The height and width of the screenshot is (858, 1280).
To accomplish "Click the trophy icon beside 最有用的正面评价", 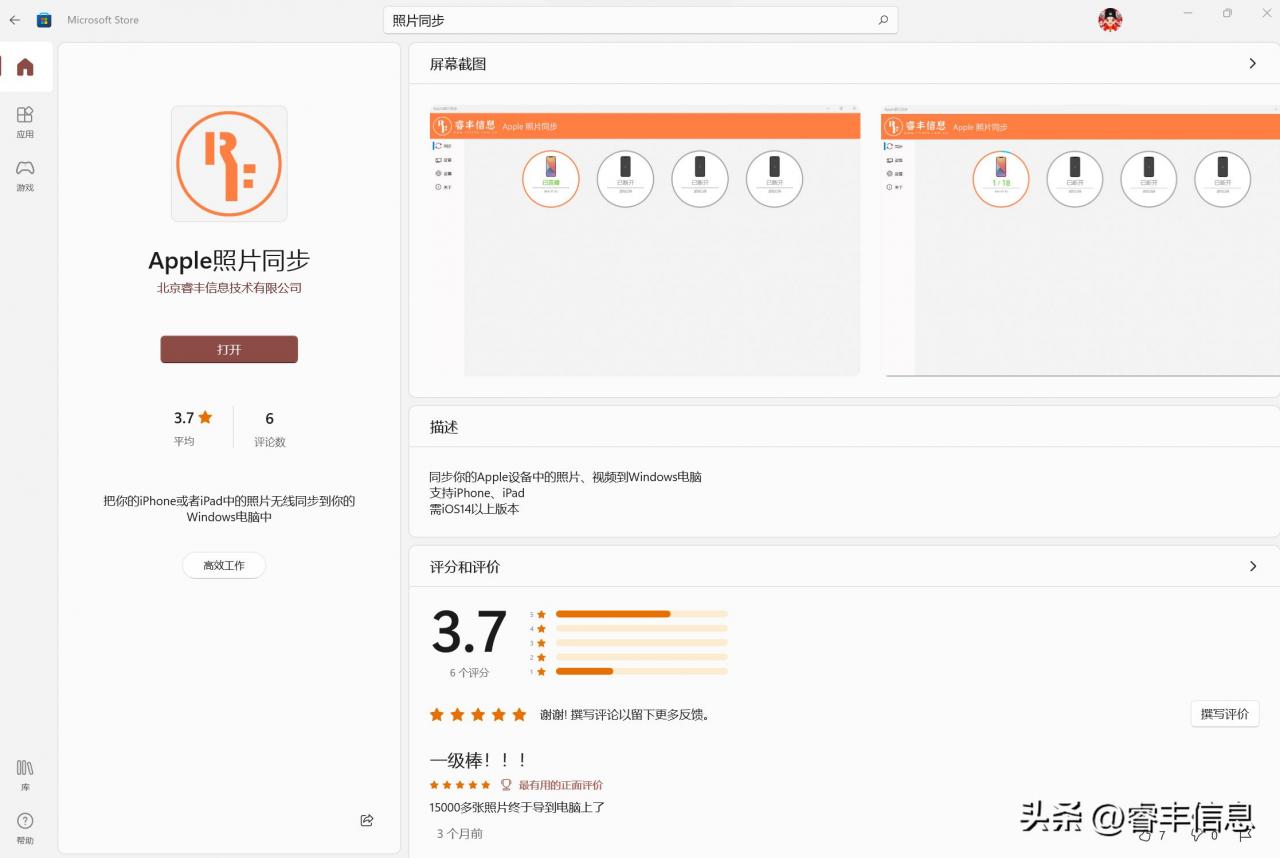I will [x=506, y=785].
